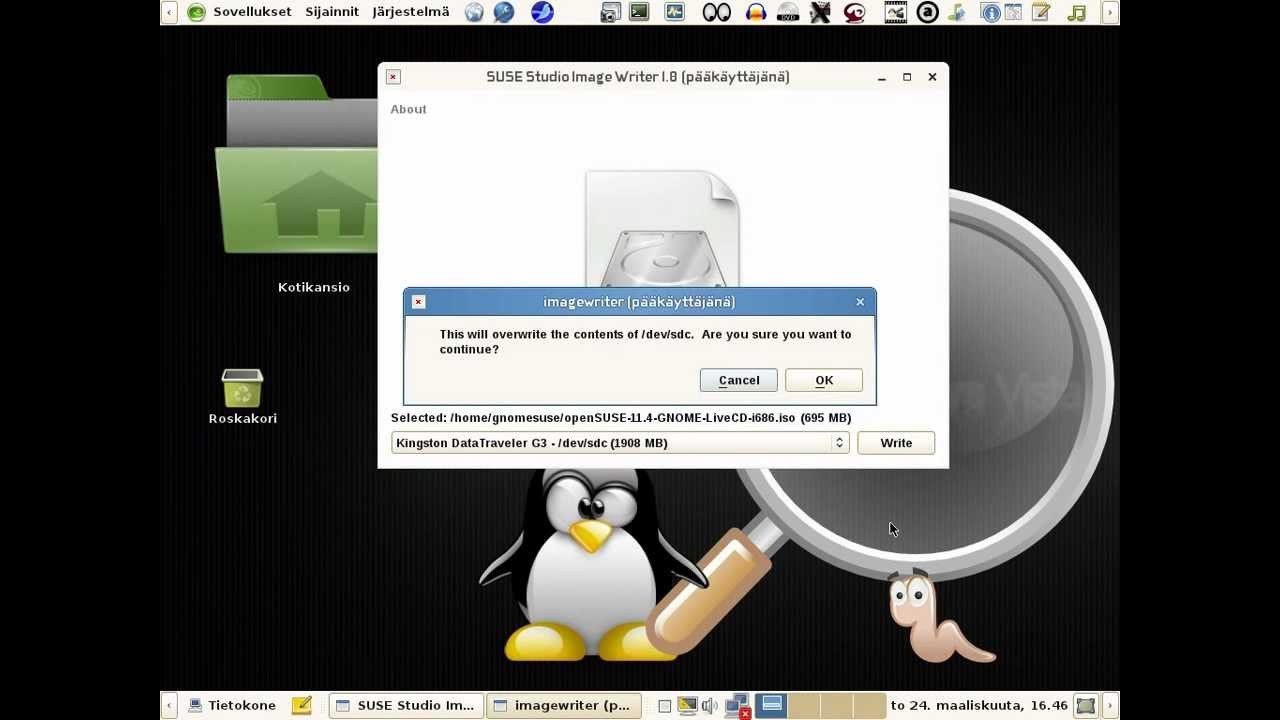Open the yellow music notes player
Image resolution: width=1280 pixels, height=720 pixels.
click(1076, 12)
